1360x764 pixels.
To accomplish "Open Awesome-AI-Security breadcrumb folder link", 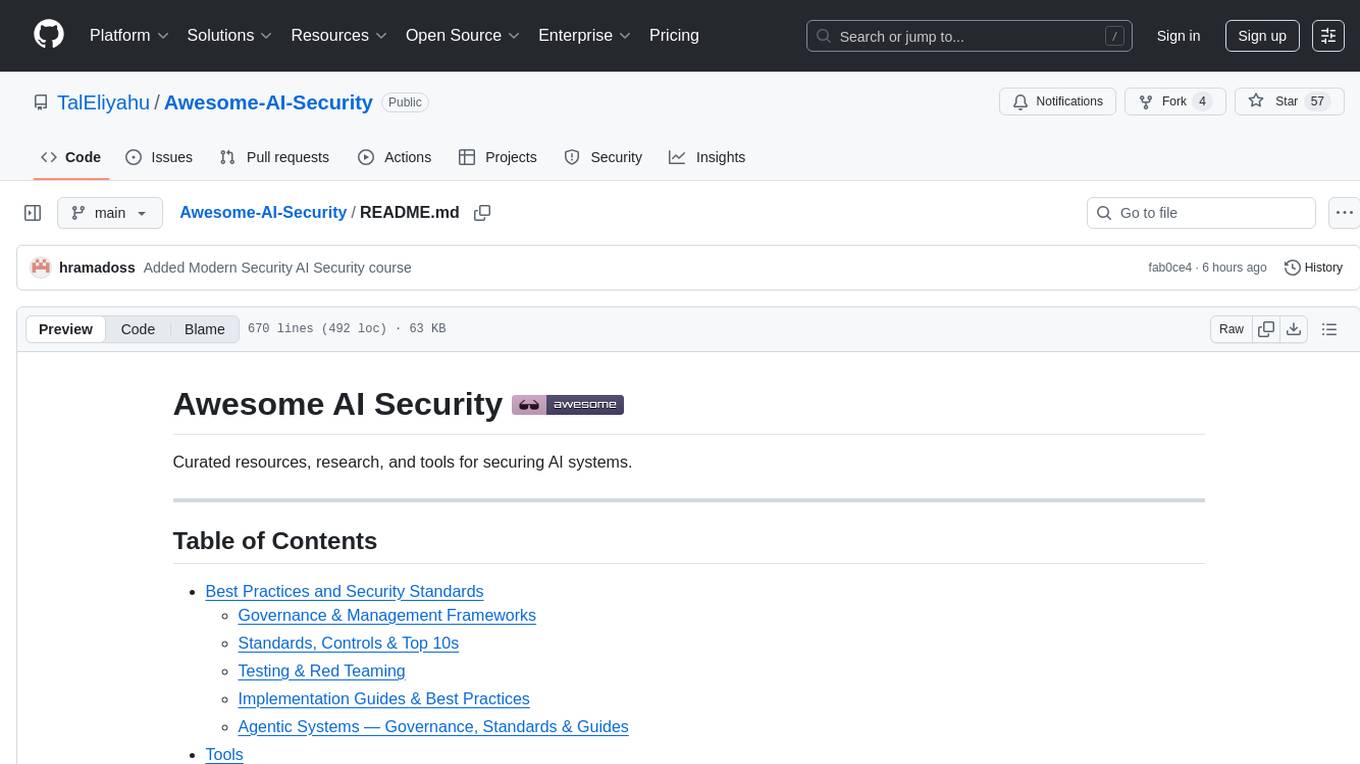I will 263,212.
